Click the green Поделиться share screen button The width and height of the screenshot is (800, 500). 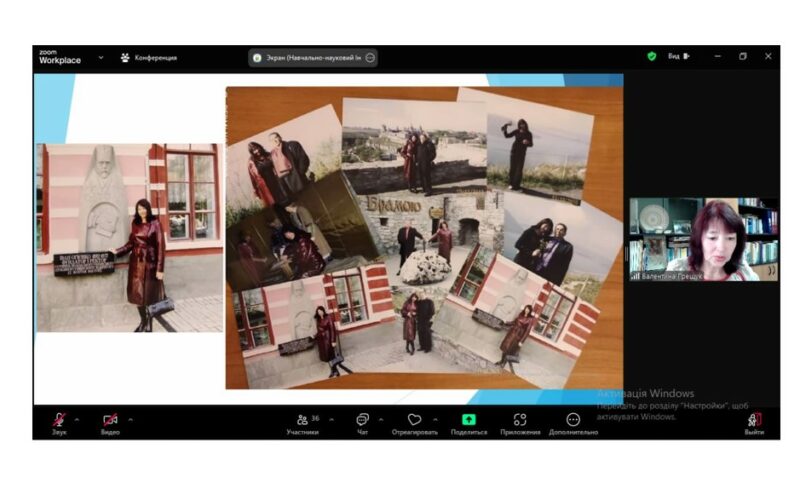pos(469,421)
